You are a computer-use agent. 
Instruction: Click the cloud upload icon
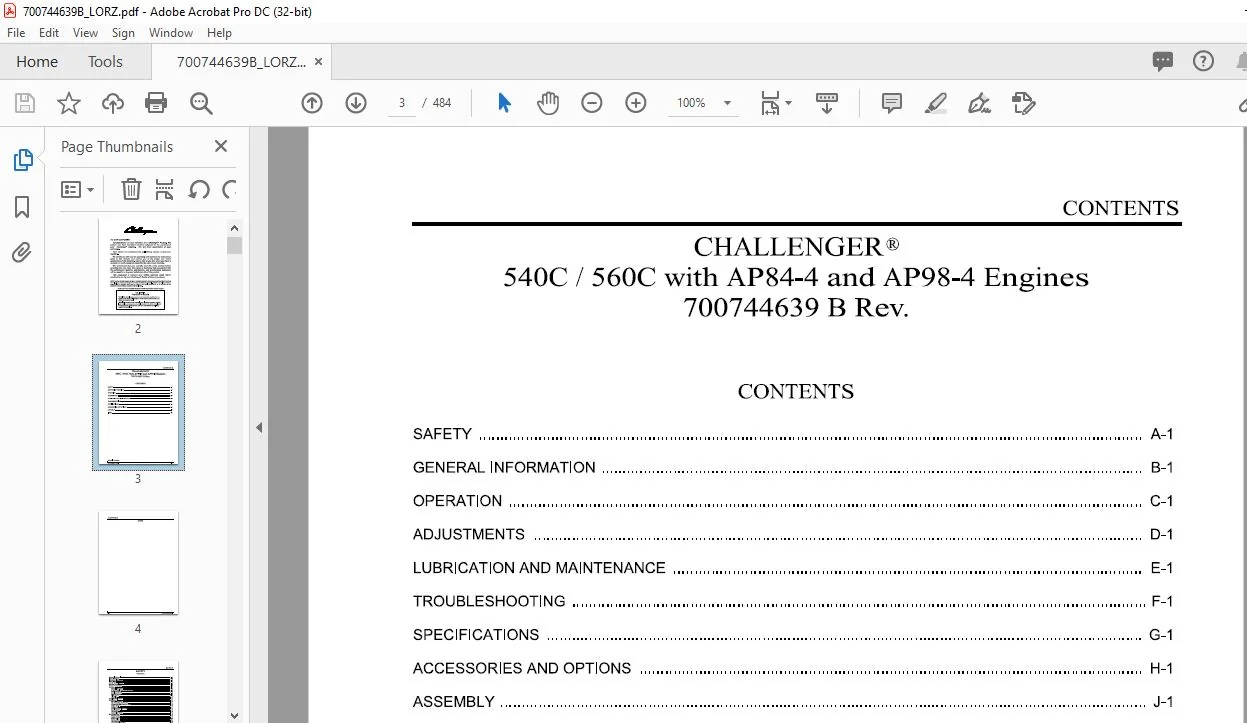coord(113,103)
